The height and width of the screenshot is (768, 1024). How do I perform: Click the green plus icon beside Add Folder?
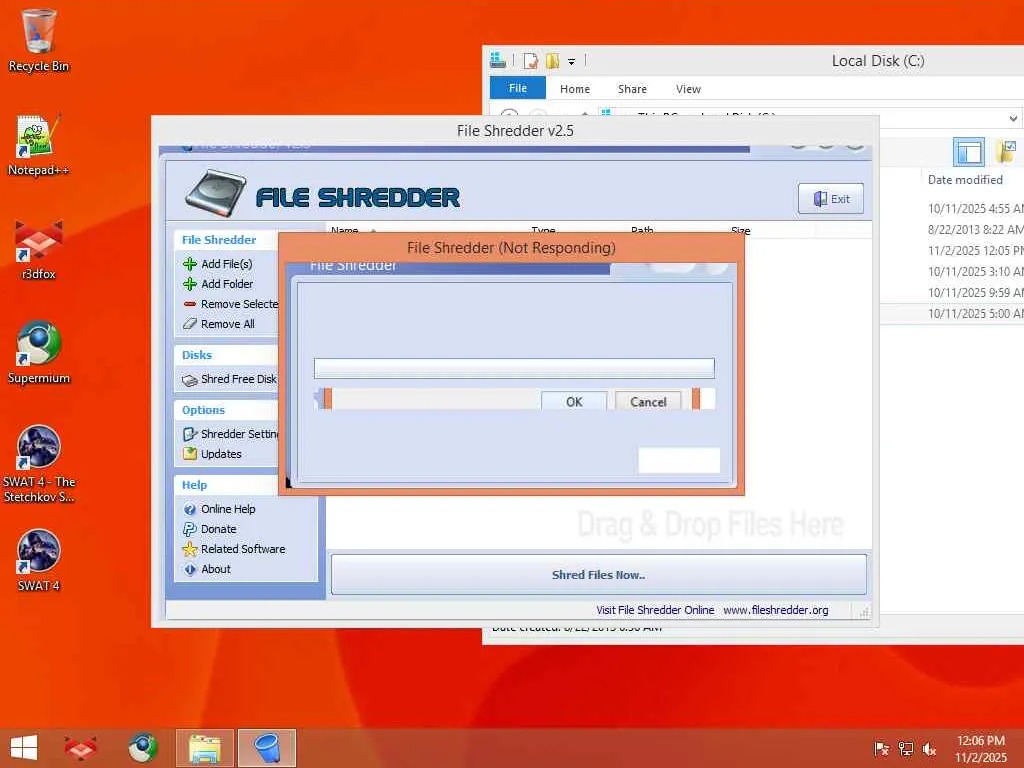[189, 284]
